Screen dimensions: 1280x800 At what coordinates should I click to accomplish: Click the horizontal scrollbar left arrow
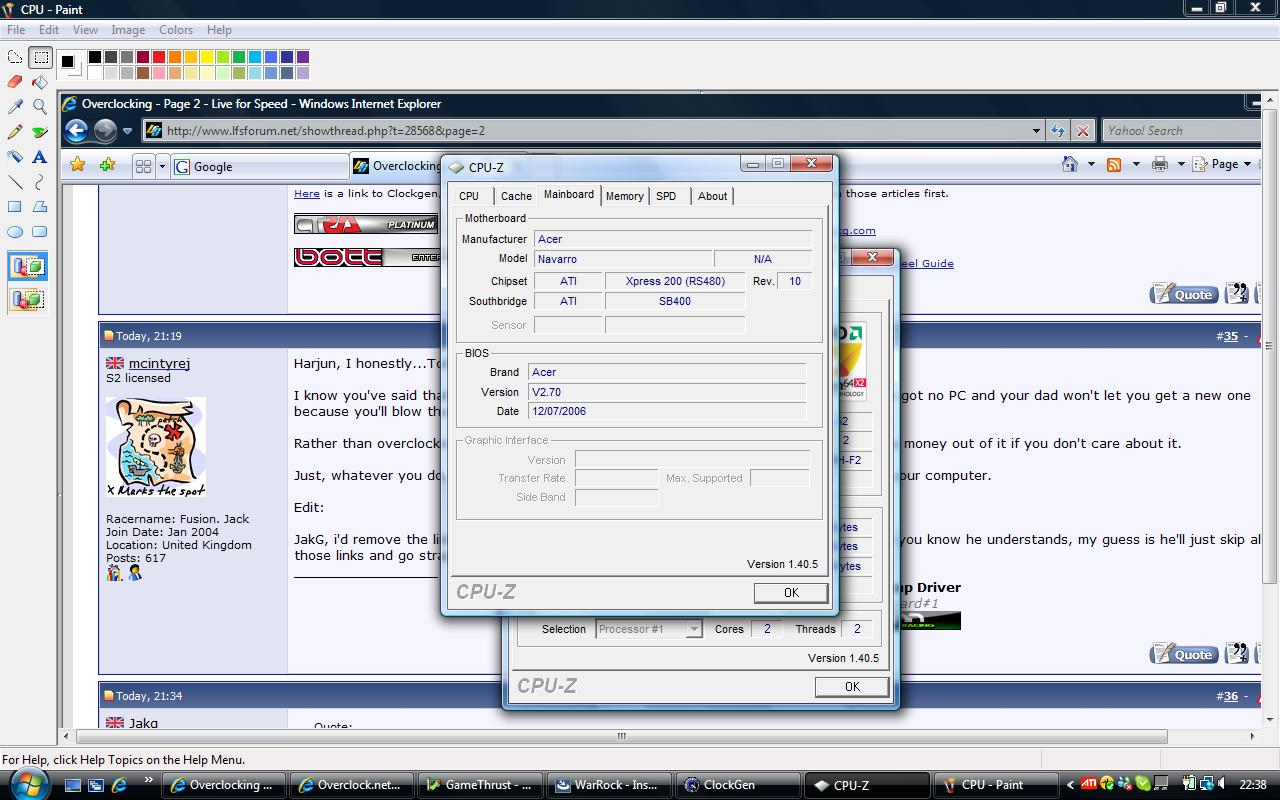[x=67, y=737]
